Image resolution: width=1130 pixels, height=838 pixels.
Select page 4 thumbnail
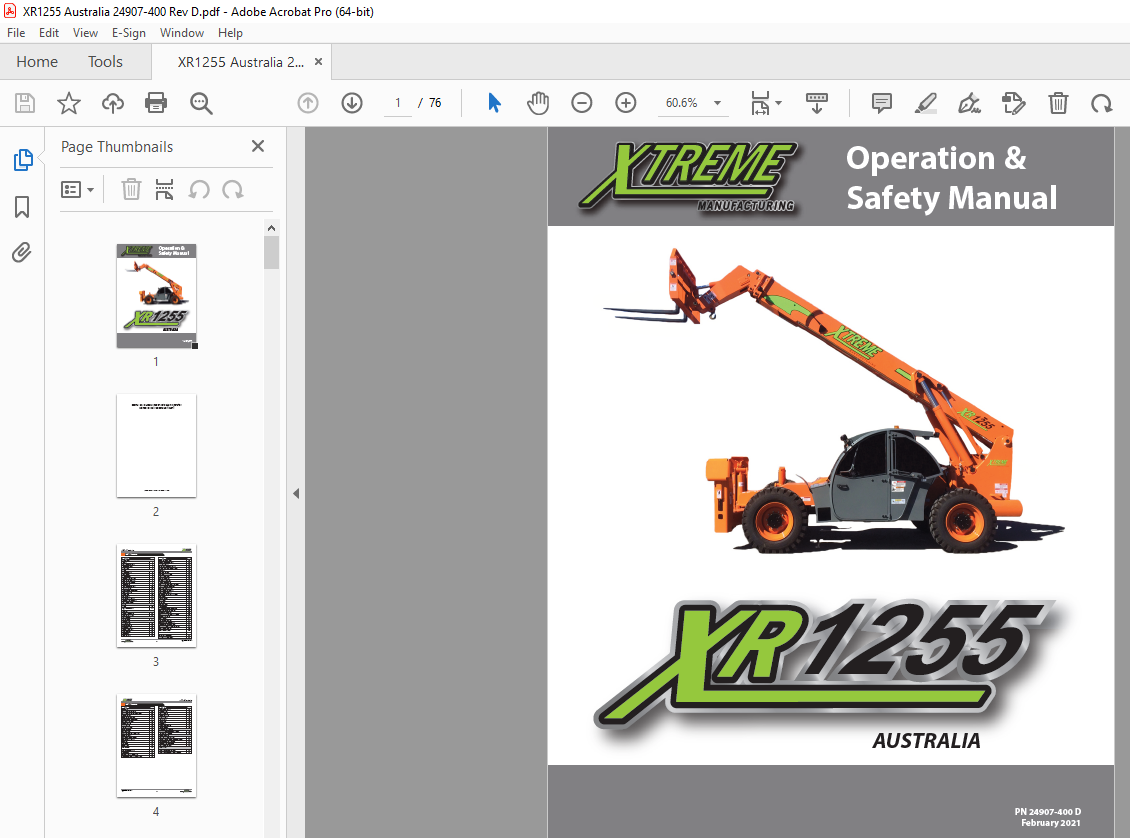156,746
